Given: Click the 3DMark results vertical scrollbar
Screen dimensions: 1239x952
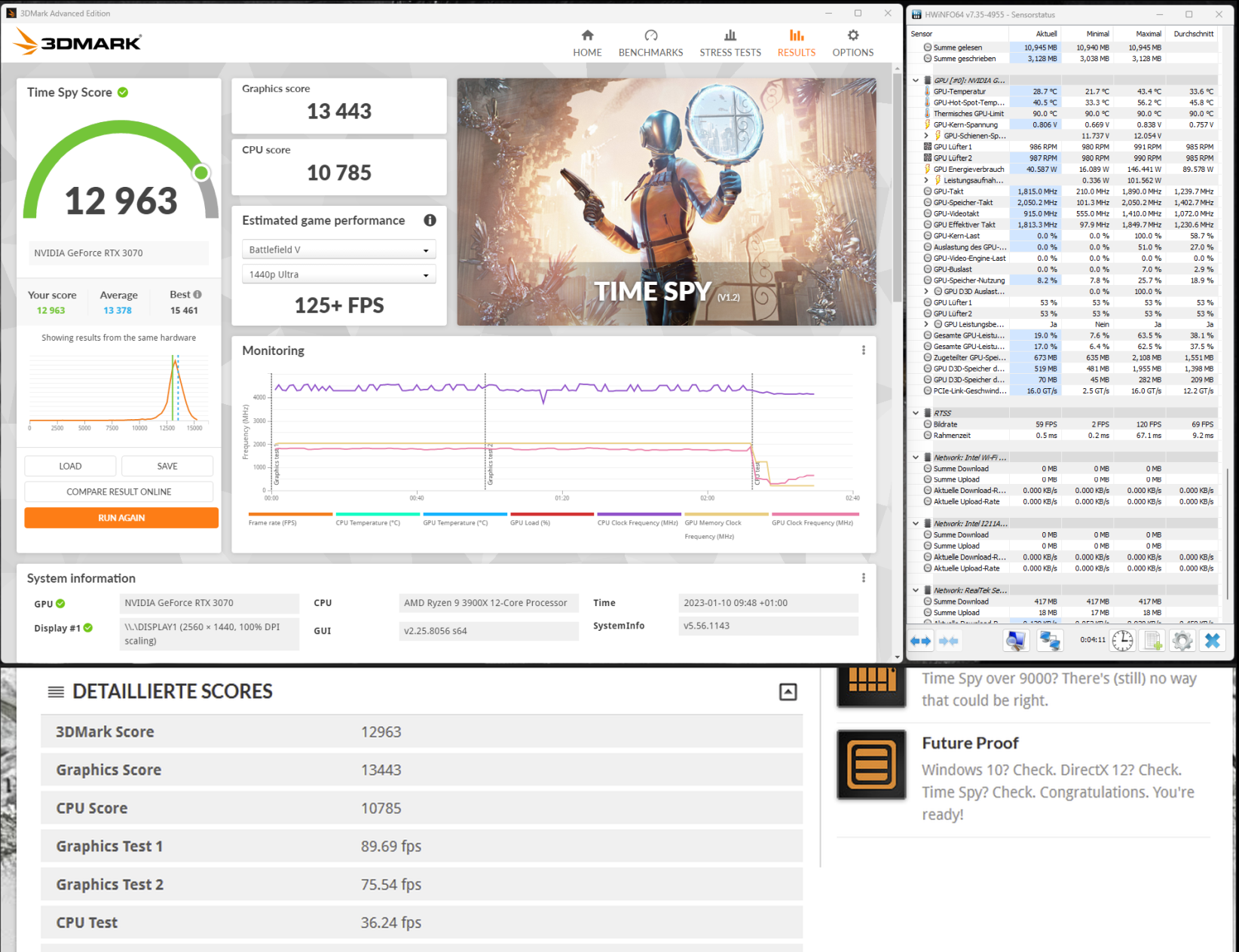Looking at the screenshot, I should coord(897,188).
